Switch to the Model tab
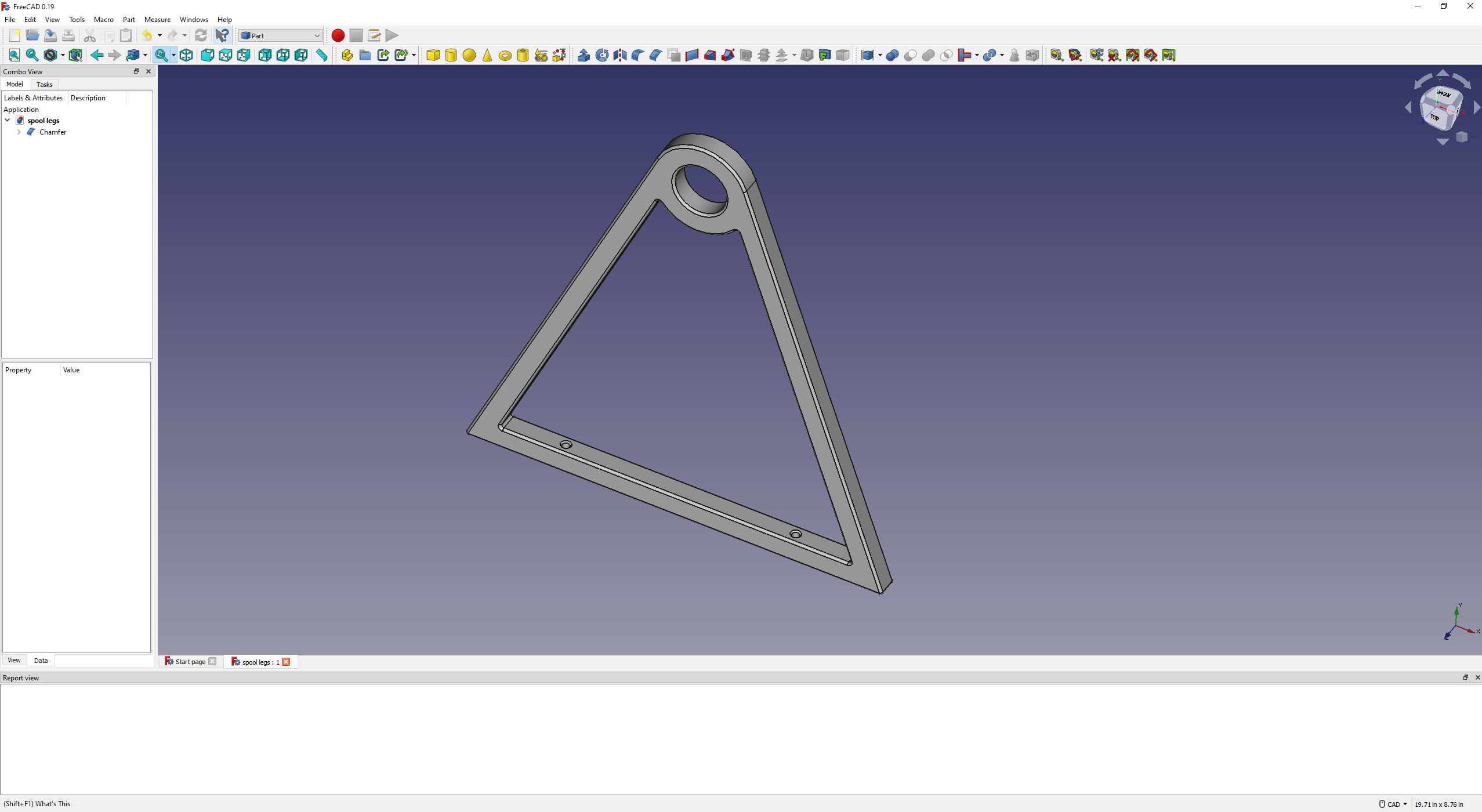1482x812 pixels. coord(15,84)
